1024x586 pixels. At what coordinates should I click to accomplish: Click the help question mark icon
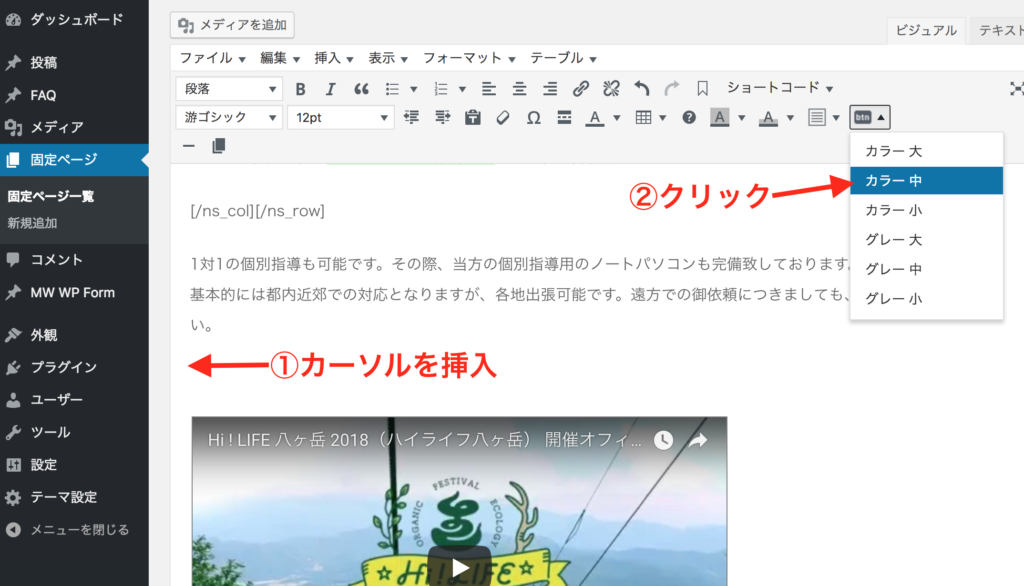(689, 118)
